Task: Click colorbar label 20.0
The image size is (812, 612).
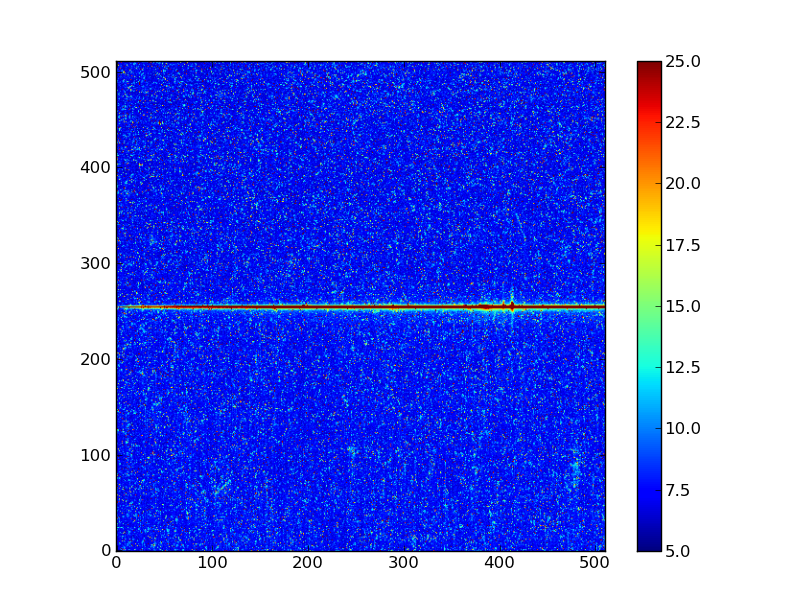Action: [x=683, y=184]
